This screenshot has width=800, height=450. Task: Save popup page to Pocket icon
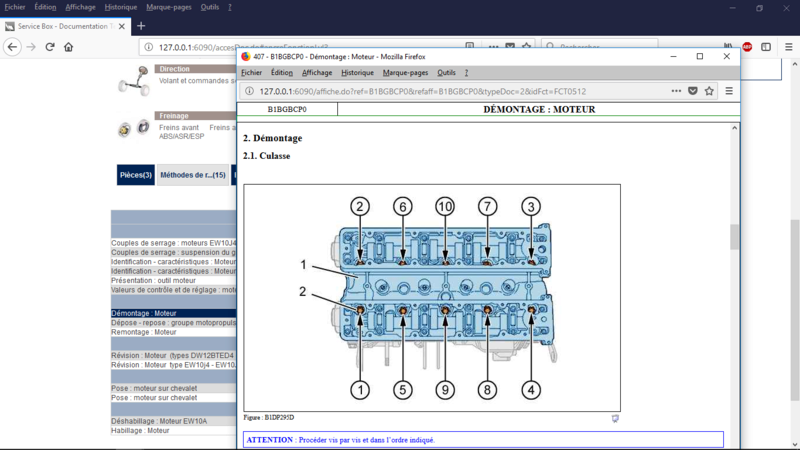[x=692, y=91]
